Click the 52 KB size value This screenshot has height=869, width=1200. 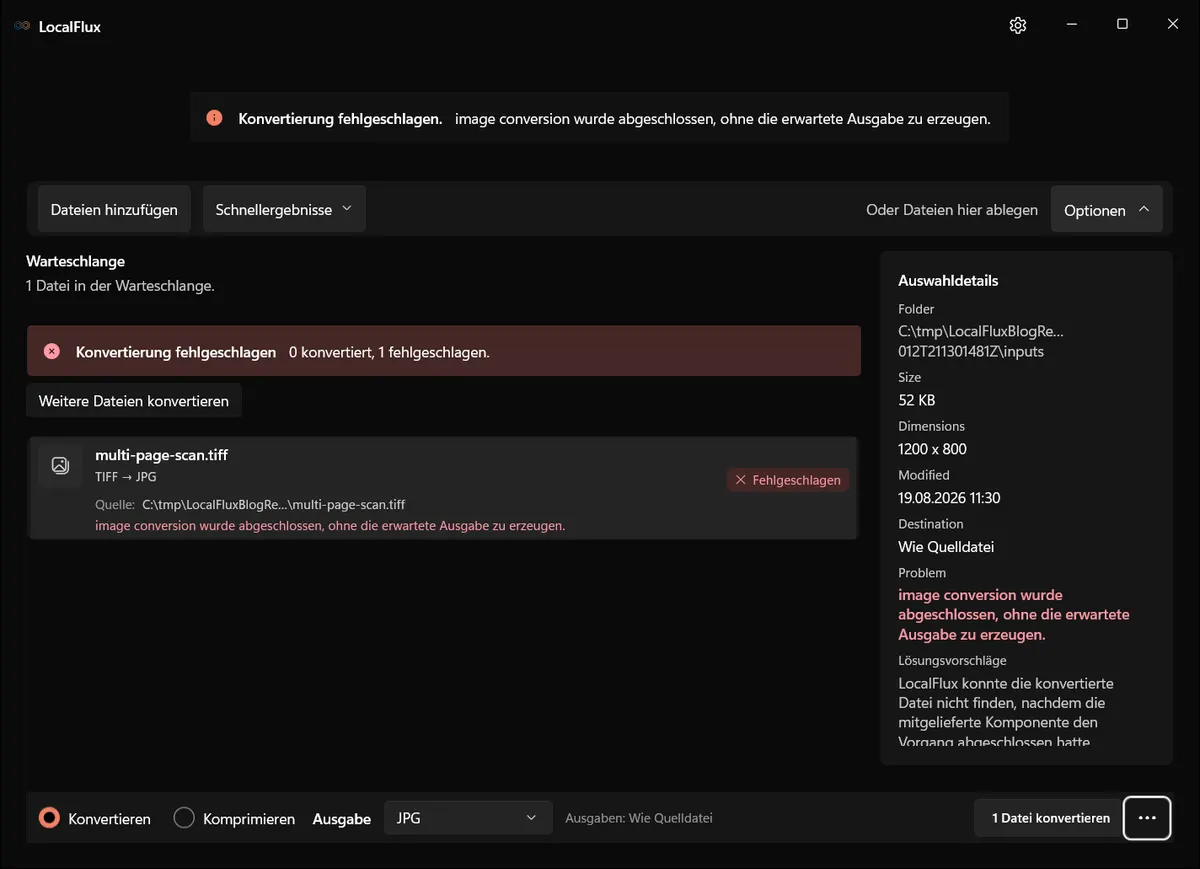coord(917,400)
